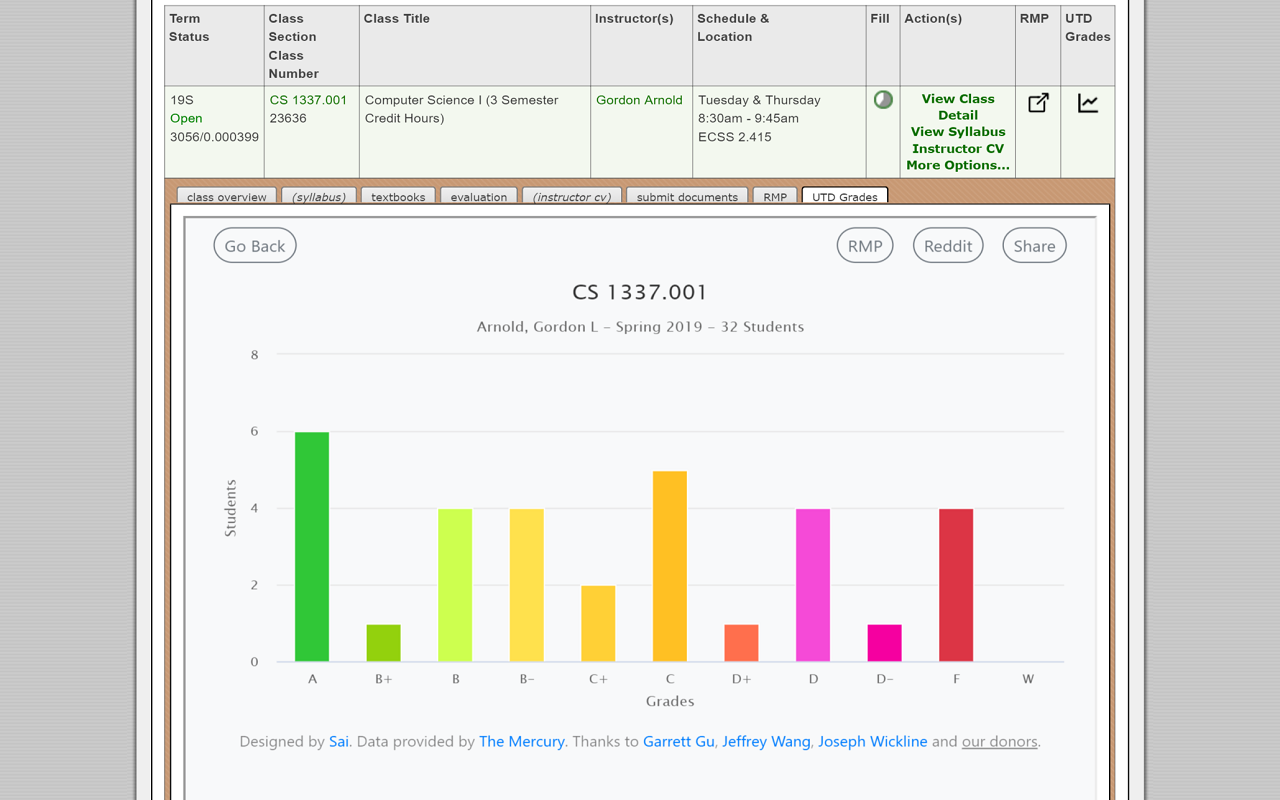Click the Sai designer link

(x=339, y=742)
